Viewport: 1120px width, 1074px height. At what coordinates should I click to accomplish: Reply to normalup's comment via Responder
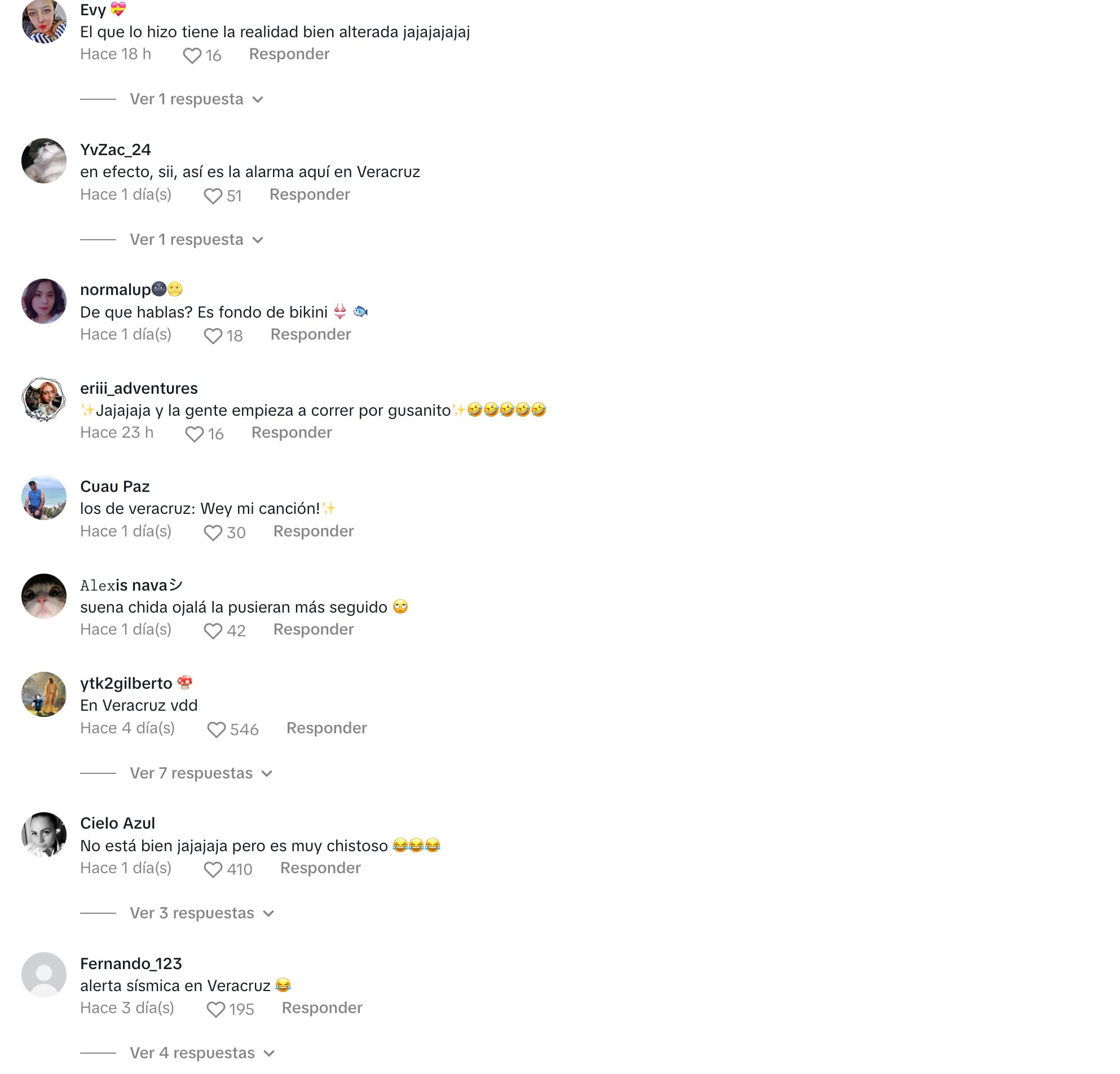tap(311, 334)
